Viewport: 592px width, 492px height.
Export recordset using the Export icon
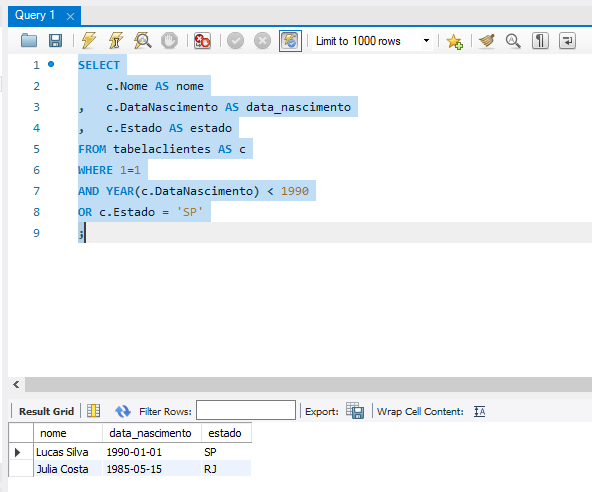(355, 410)
